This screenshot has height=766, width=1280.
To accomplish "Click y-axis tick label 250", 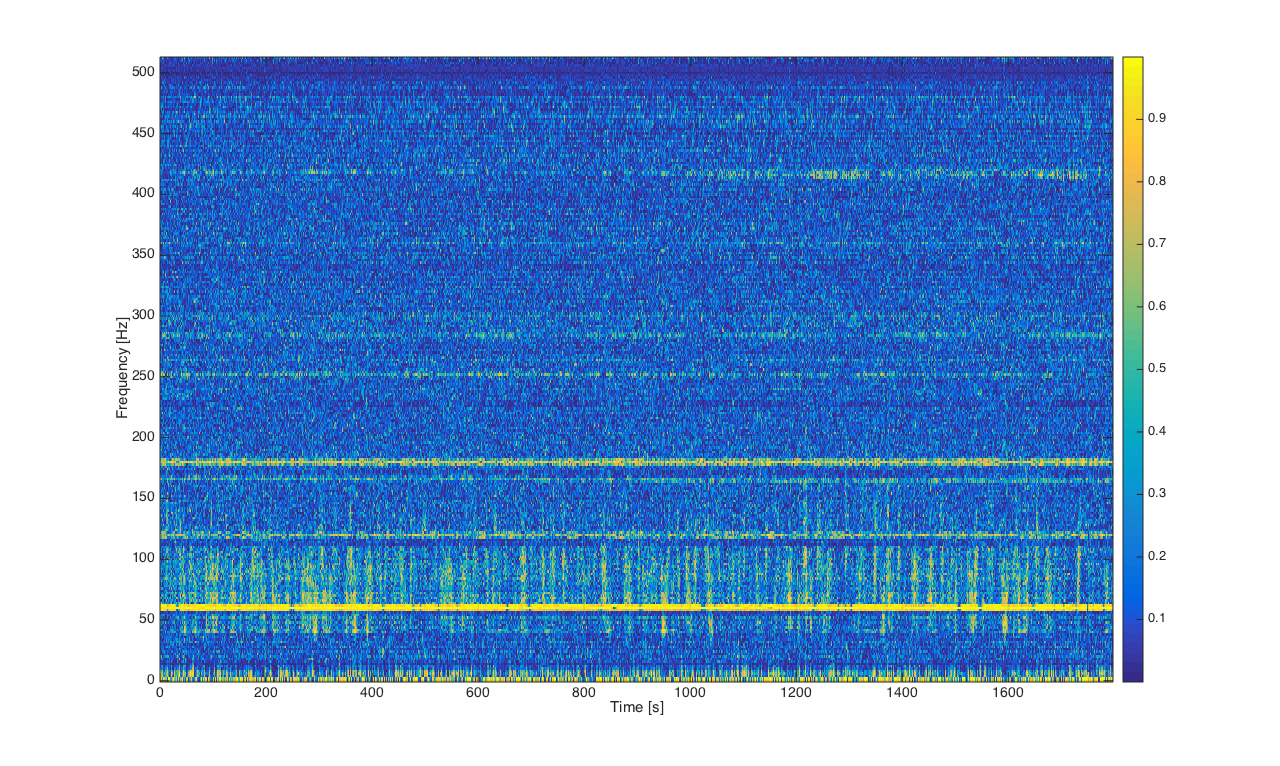I will 144,376.
